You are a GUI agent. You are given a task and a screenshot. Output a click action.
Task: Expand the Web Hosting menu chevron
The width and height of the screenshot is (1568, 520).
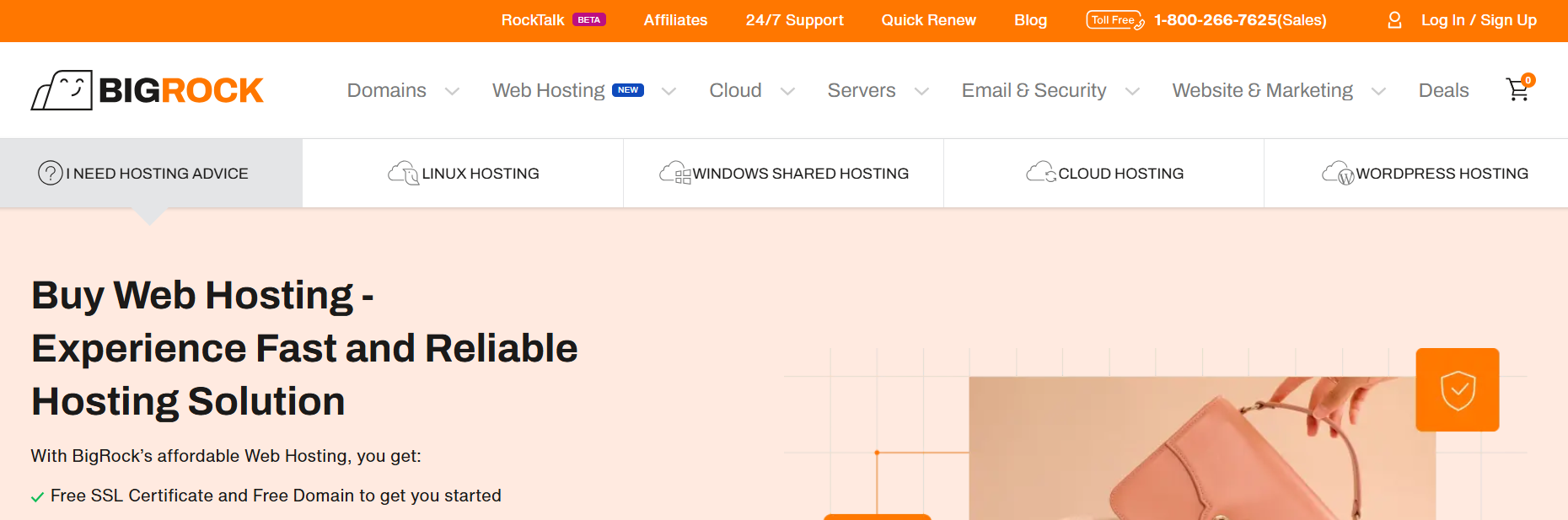click(669, 91)
